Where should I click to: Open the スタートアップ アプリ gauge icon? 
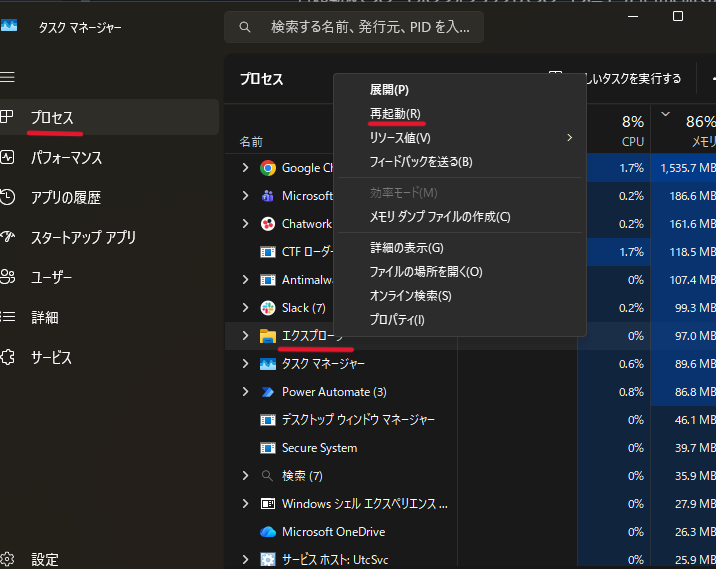[x=7, y=237]
